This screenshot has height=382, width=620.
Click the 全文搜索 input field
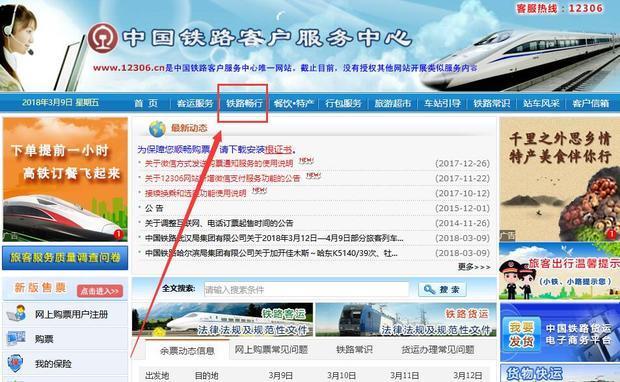(x=306, y=289)
